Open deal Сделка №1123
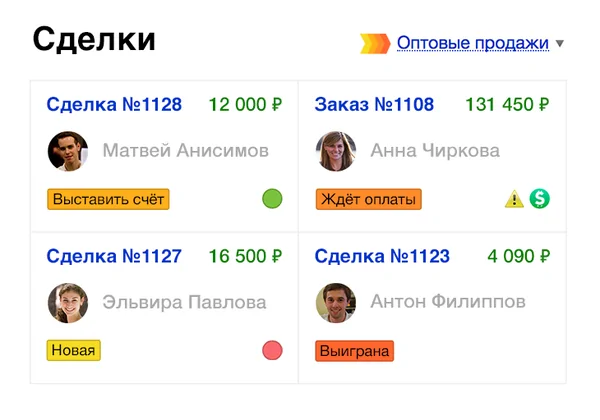This screenshot has width=600, height=420. click(382, 256)
